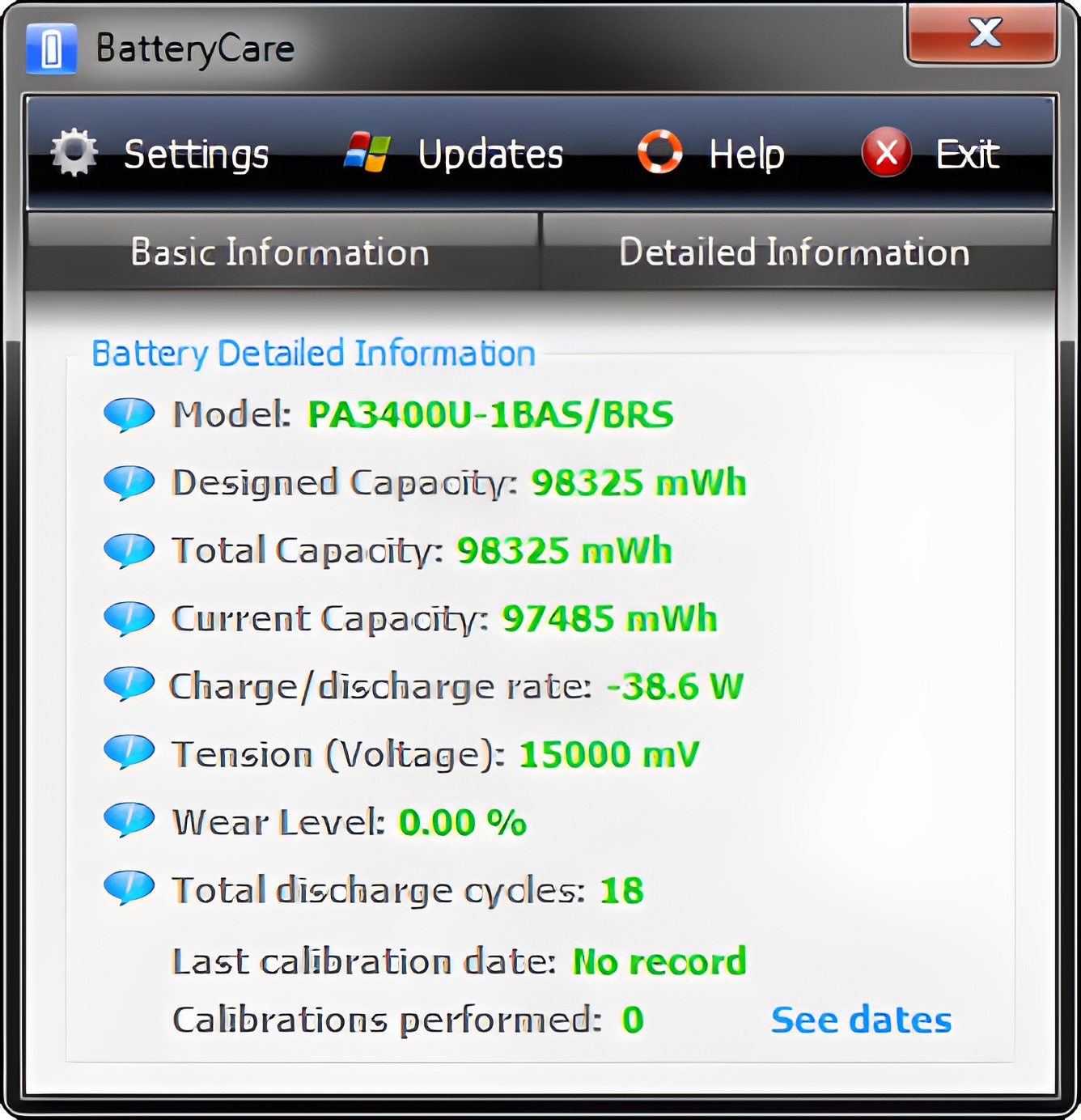Click the bubble icon beside Wear Level
The width and height of the screenshot is (1081, 1120).
pyautogui.click(x=129, y=819)
